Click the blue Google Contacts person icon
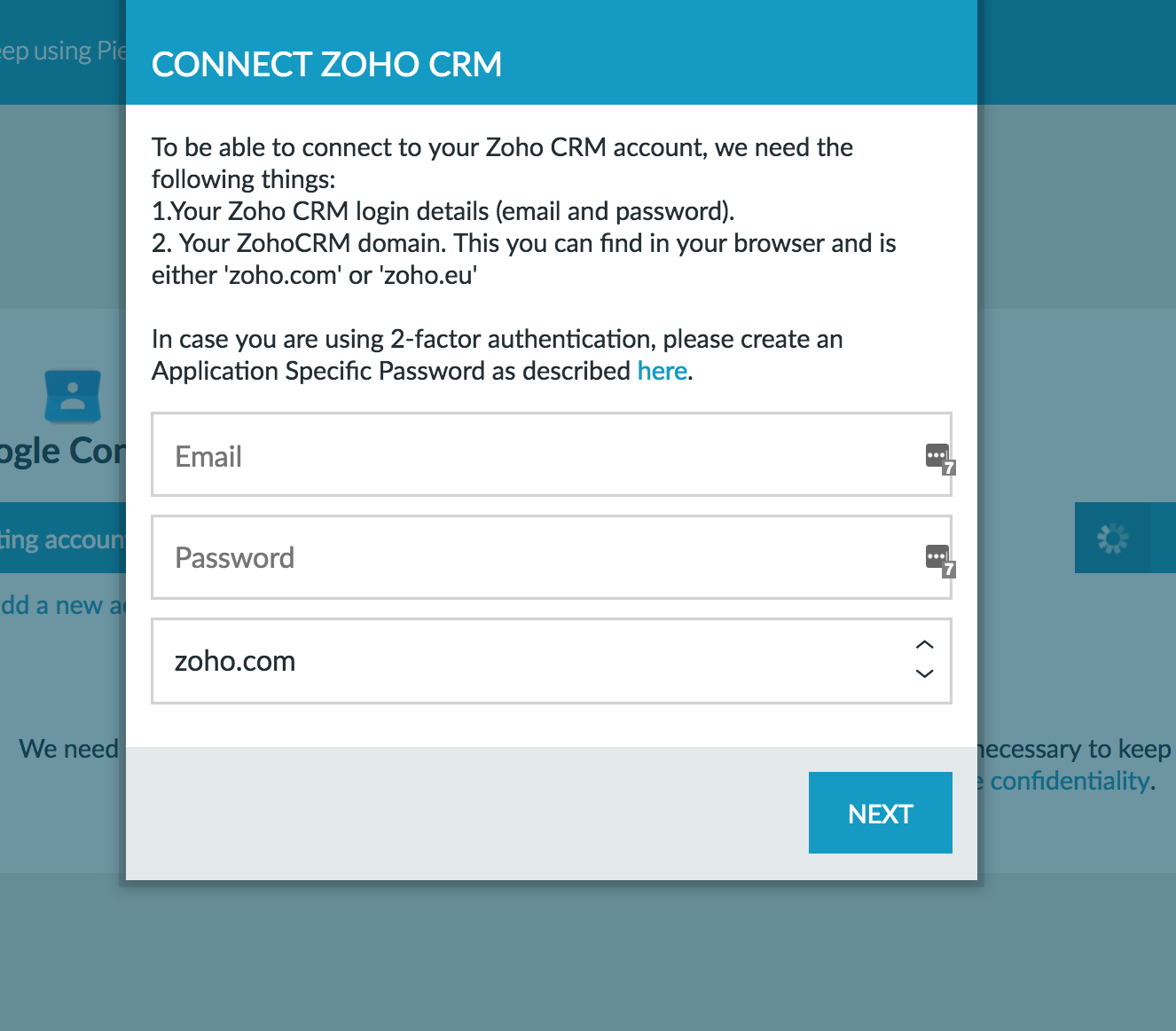 (73, 395)
